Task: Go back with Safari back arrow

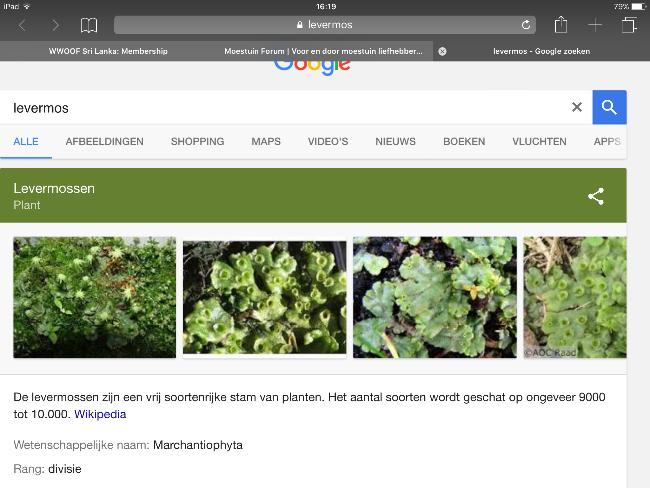Action: [x=22, y=26]
